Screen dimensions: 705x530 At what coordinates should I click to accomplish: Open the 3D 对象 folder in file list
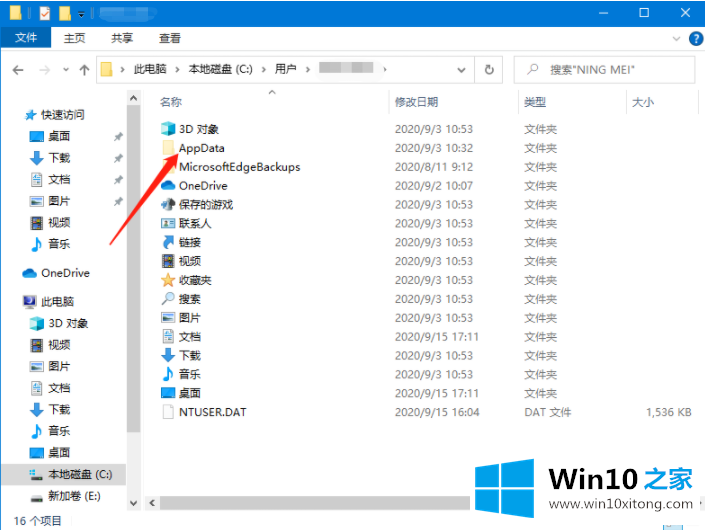tap(198, 129)
